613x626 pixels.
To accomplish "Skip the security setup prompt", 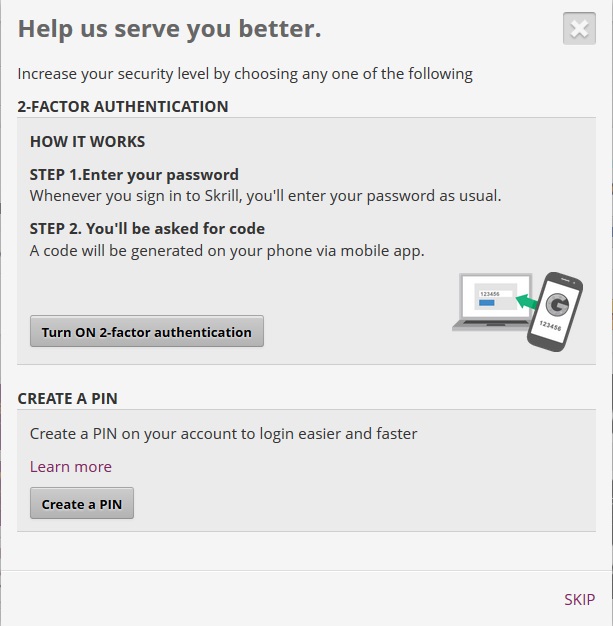I will 579,599.
